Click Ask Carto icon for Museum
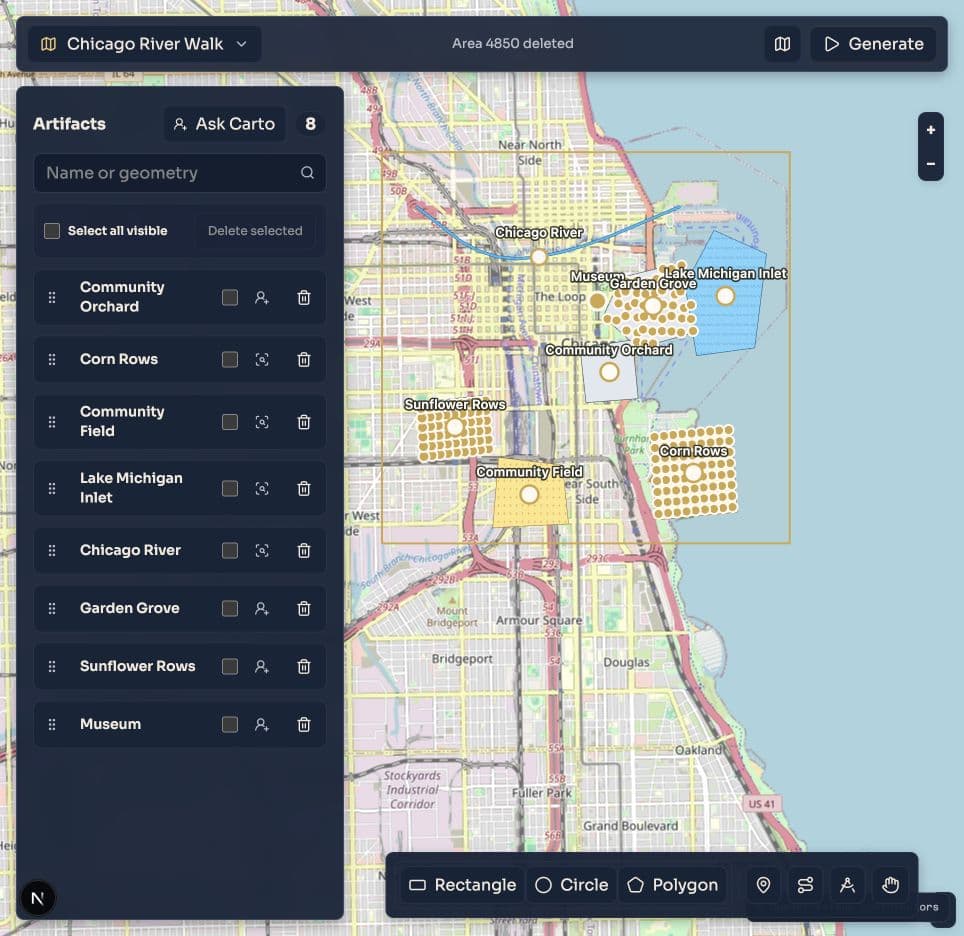Screen dimensions: 964x936 (262, 724)
